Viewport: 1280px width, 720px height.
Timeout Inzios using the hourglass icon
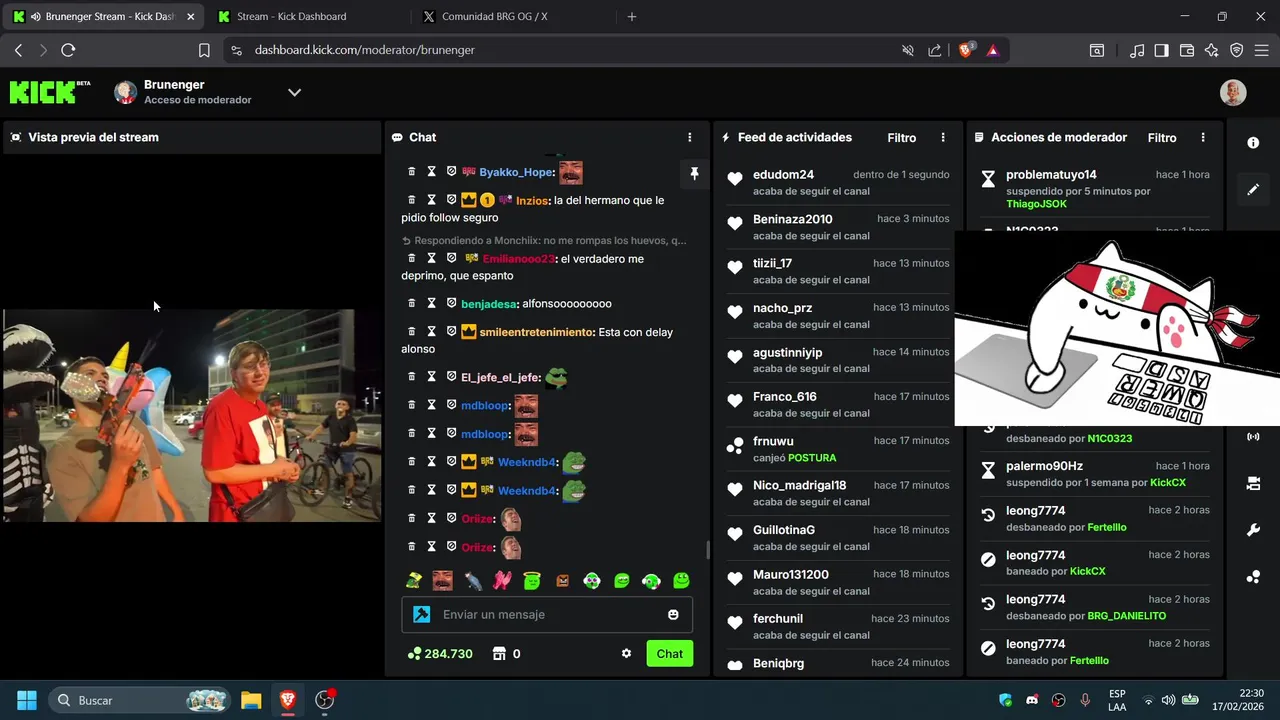click(x=431, y=200)
